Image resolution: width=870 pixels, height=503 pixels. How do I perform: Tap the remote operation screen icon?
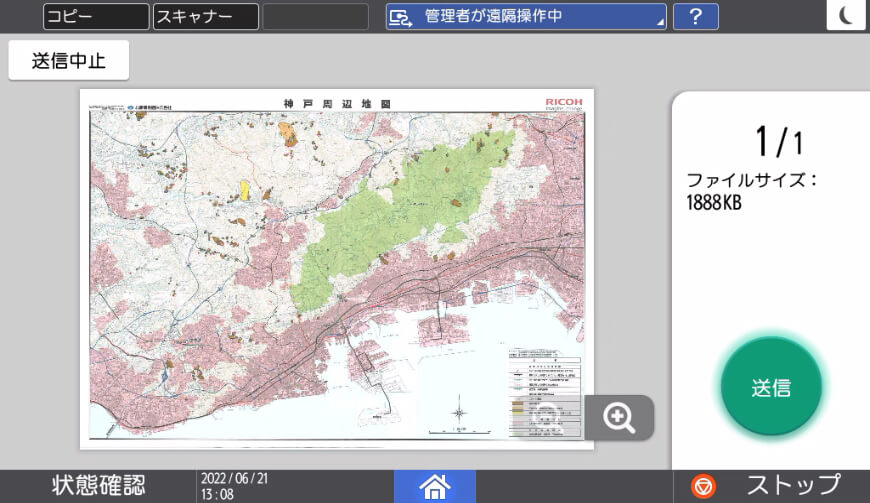[x=401, y=17]
